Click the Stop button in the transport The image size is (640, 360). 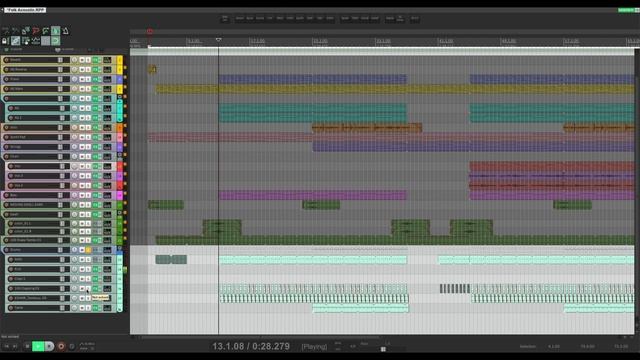tap(27, 347)
